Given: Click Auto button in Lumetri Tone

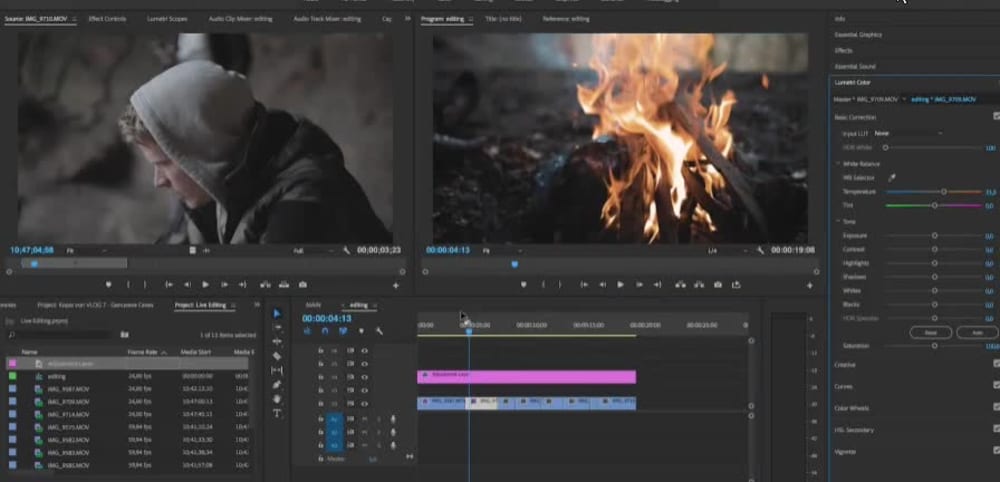Looking at the screenshot, I should [979, 332].
